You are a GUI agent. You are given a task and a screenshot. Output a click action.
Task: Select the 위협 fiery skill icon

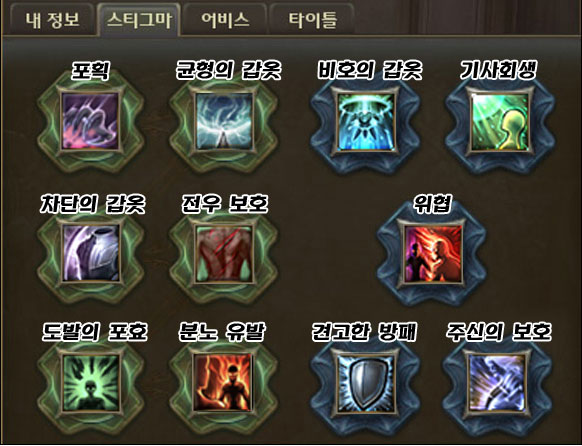pos(433,252)
